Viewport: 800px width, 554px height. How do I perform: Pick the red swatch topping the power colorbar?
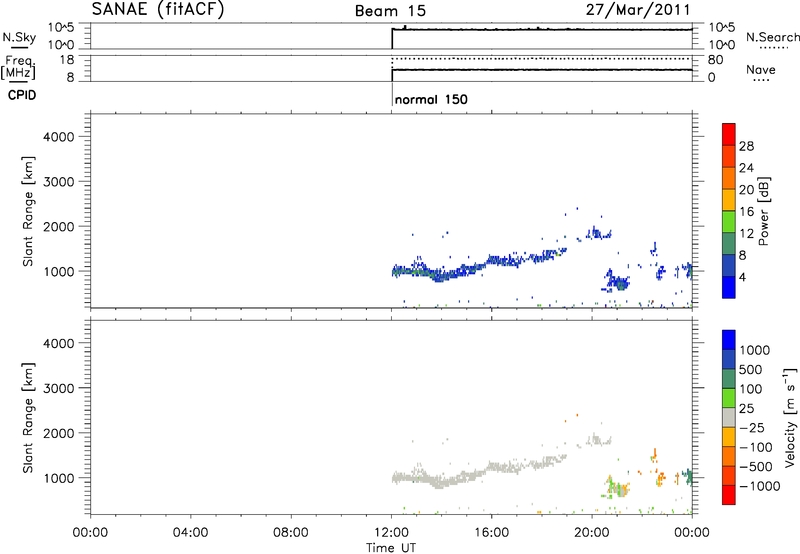(729, 134)
